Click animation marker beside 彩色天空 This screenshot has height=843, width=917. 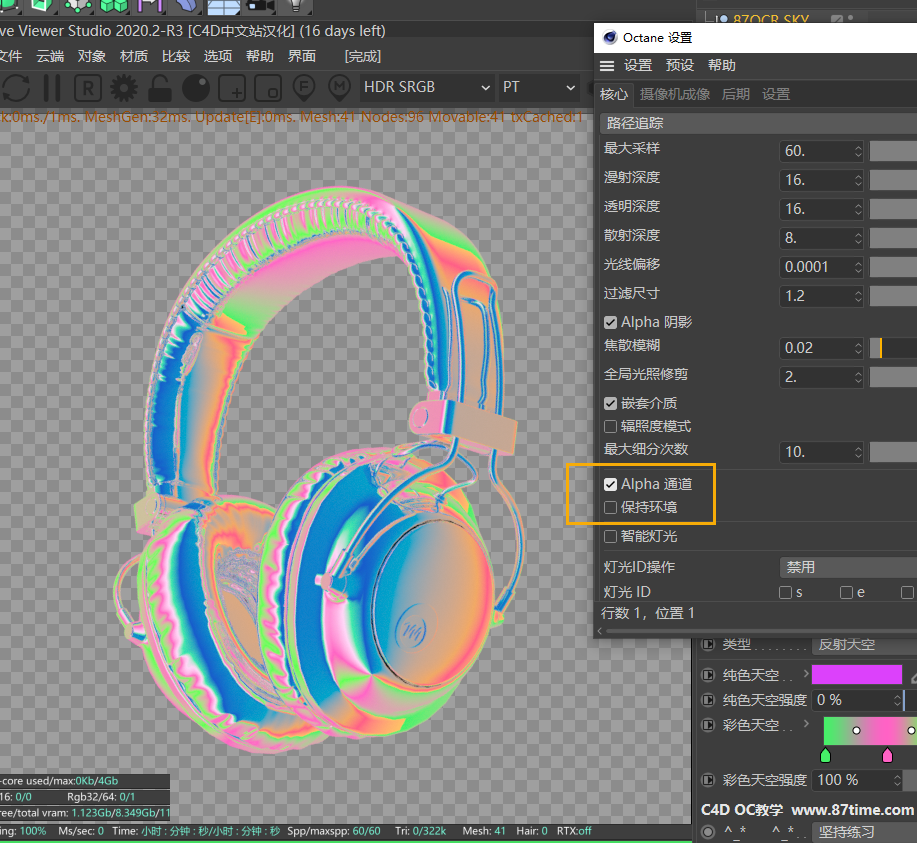click(708, 725)
